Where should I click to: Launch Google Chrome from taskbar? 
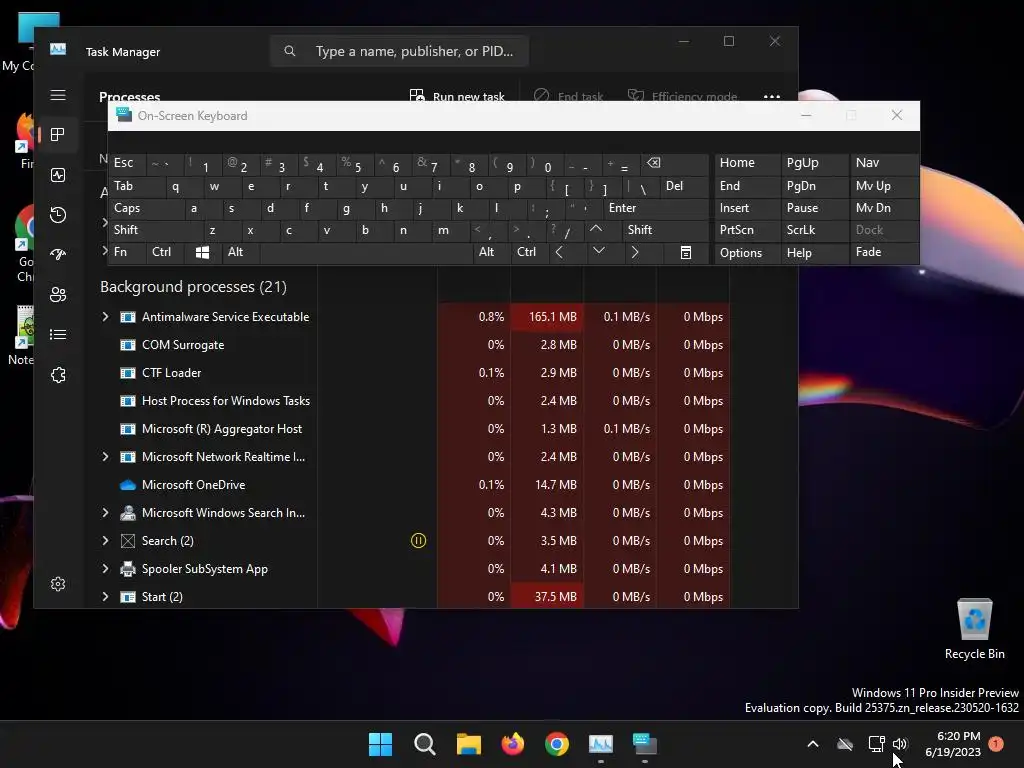(556, 744)
